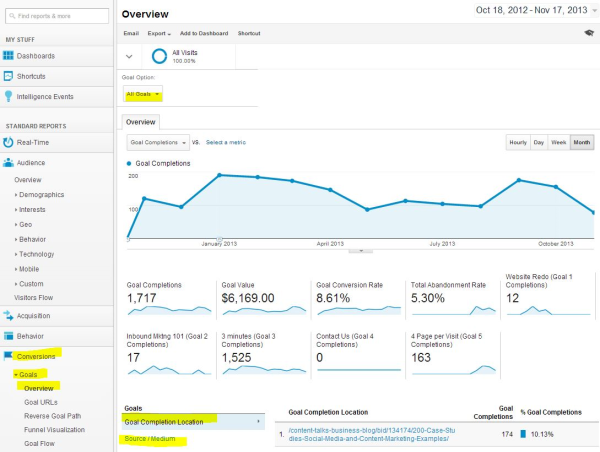Viewport: 600px width, 452px height.
Task: Open the Goal Completions metric dropdown
Action: [x=158, y=142]
